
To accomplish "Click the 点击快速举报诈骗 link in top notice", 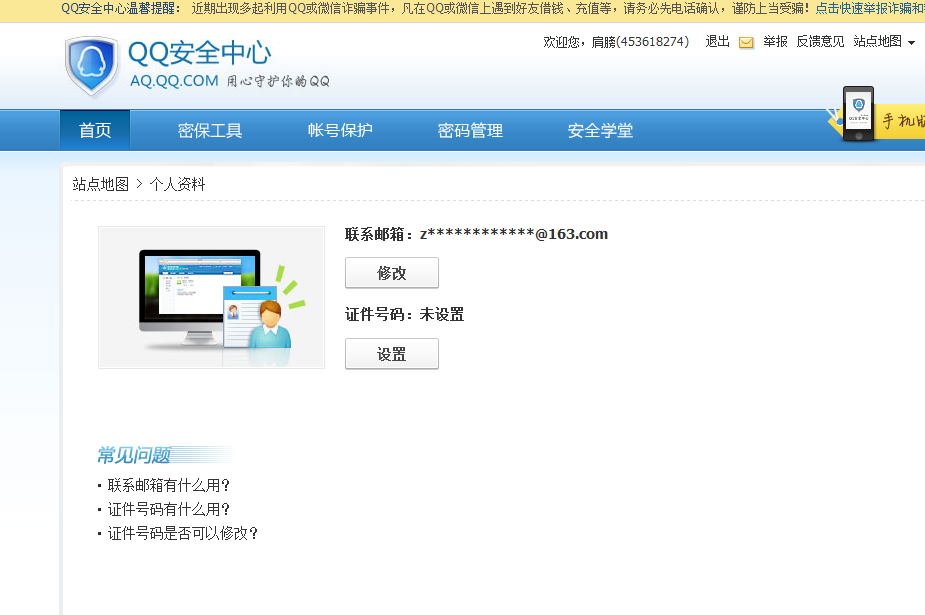I will pyautogui.click(x=870, y=8).
